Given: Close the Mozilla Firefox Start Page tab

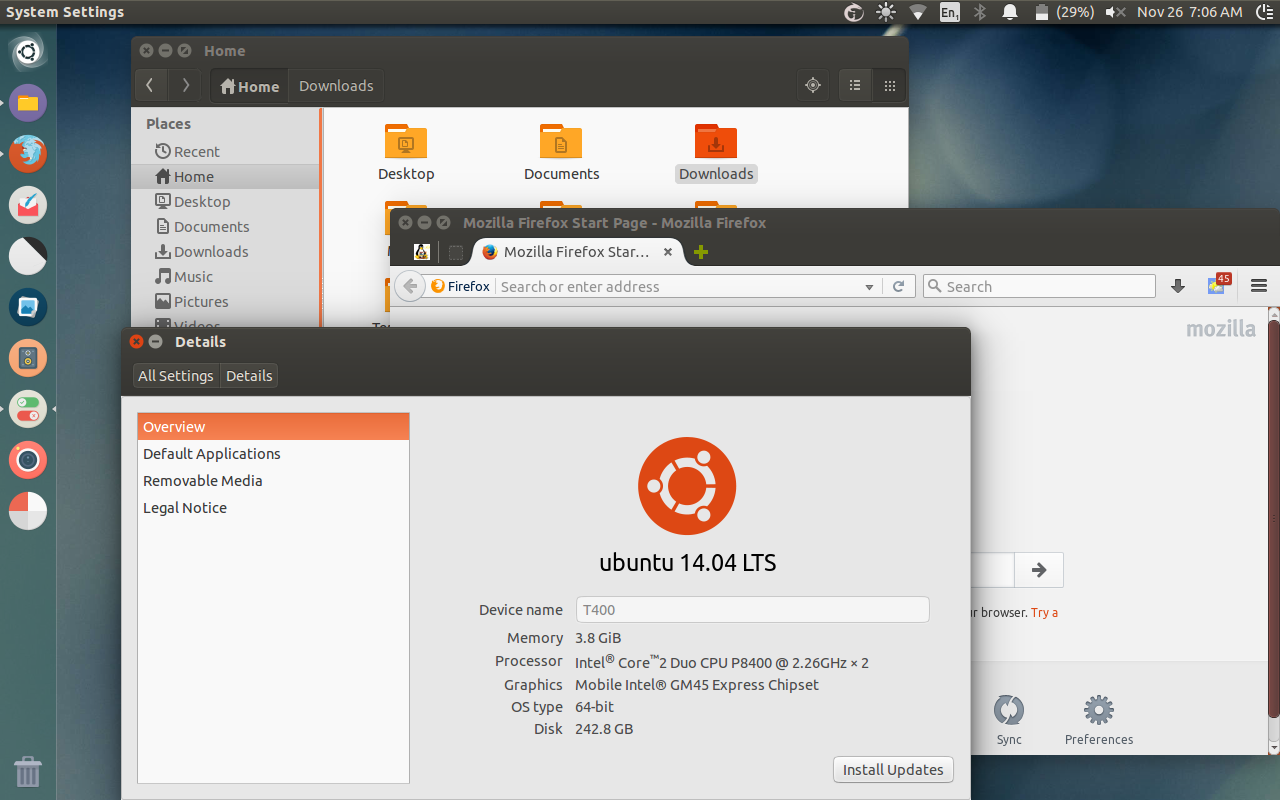Looking at the screenshot, I should coord(668,252).
